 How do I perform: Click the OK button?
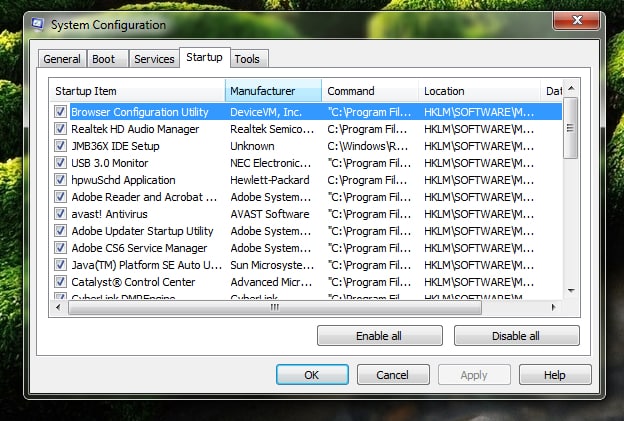tap(311, 375)
